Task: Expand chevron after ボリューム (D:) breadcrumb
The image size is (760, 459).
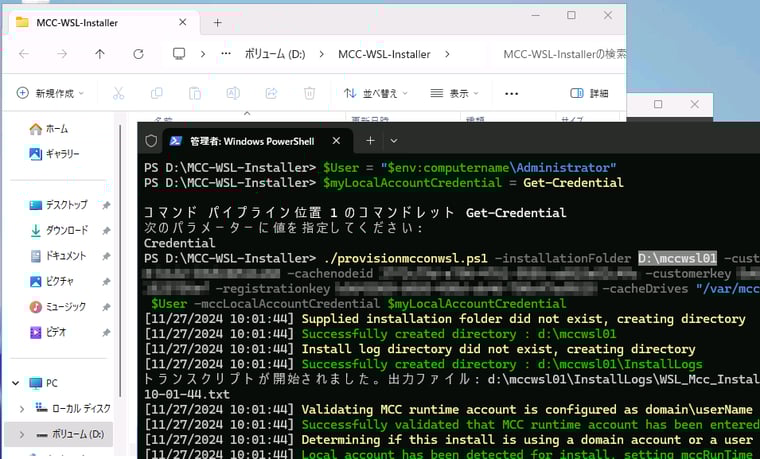Action: click(321, 54)
